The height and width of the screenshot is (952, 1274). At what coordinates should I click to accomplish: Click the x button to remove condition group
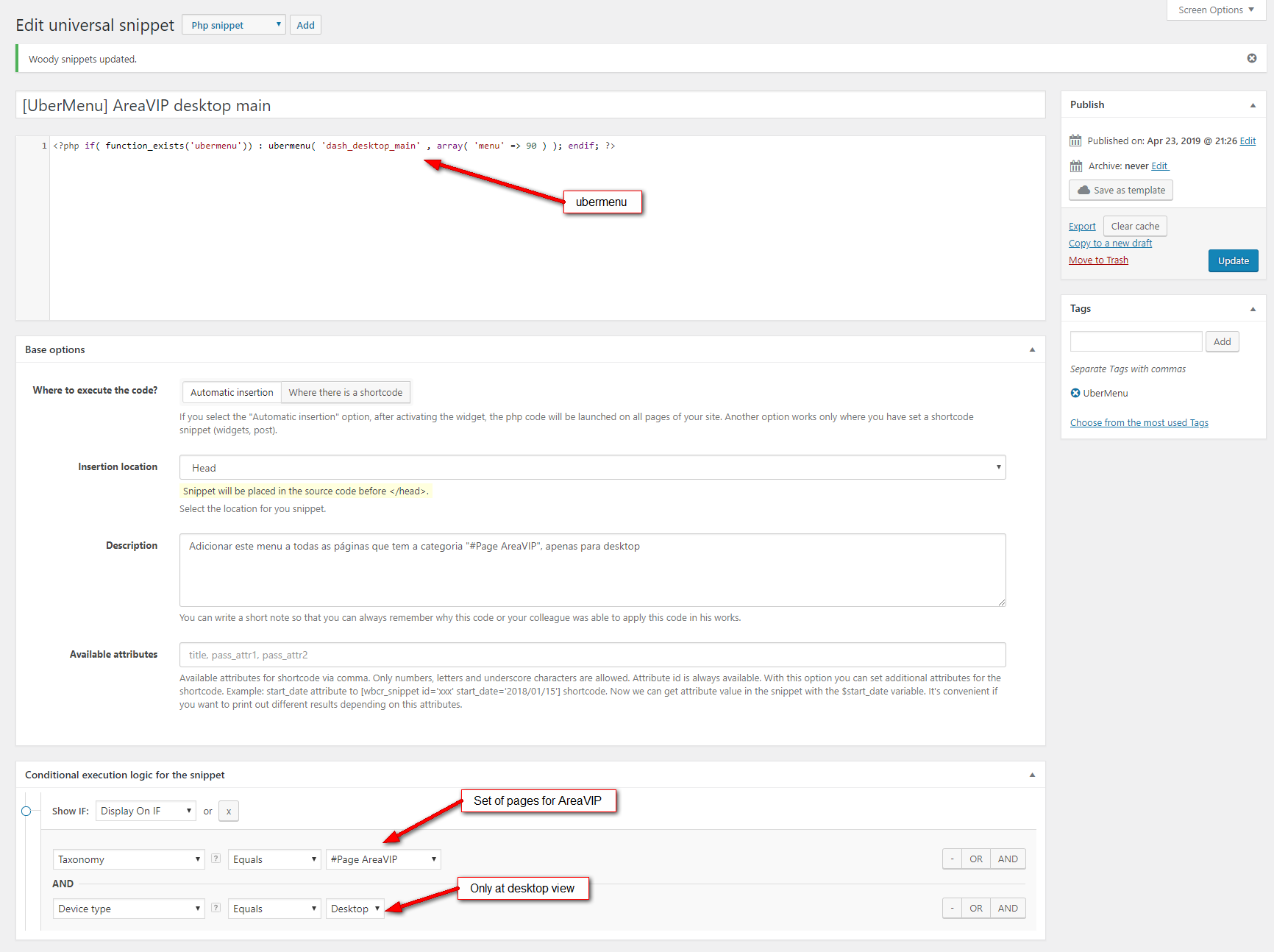tap(229, 811)
